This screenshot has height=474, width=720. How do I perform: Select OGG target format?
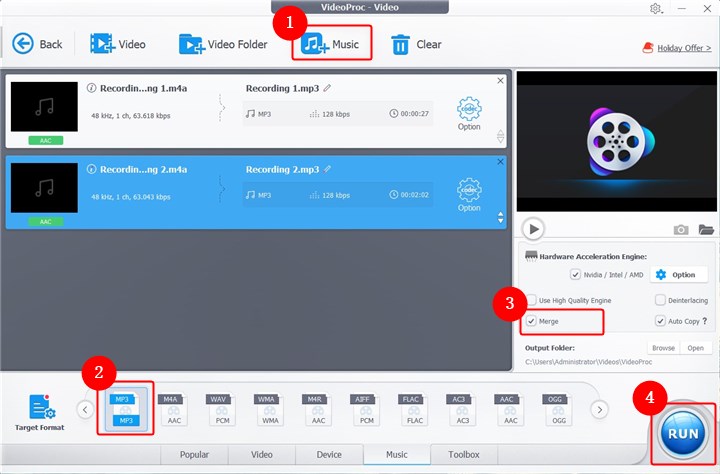click(x=557, y=409)
